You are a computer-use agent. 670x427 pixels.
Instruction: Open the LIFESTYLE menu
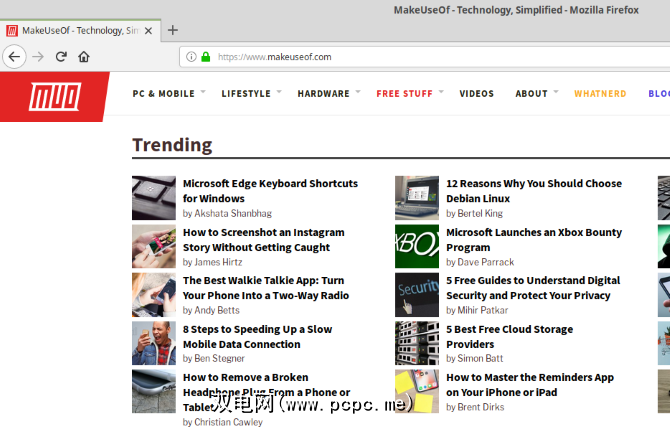(x=246, y=94)
